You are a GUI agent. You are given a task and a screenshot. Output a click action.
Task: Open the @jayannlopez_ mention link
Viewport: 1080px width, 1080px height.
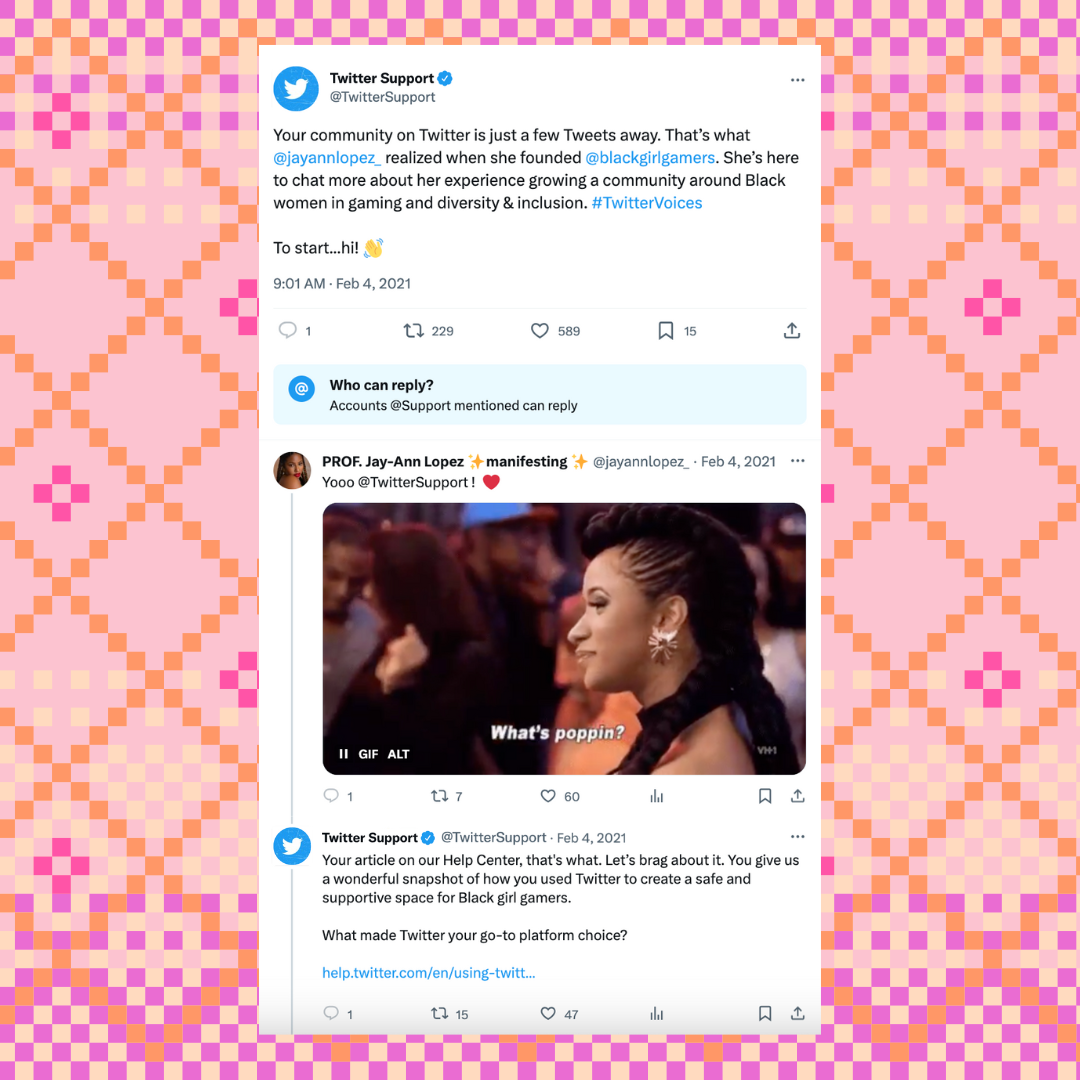click(x=327, y=158)
